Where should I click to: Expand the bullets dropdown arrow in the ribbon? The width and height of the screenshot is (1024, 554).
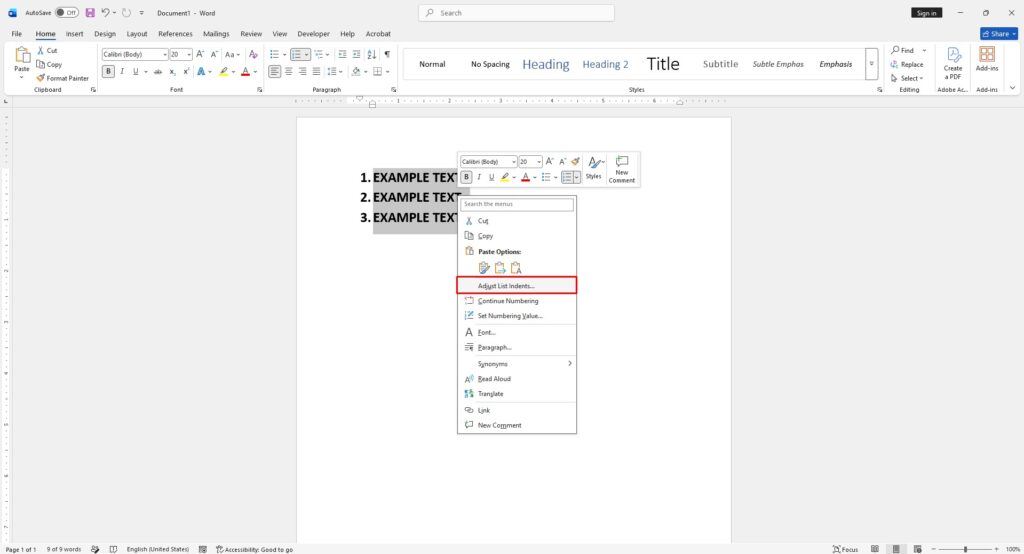coord(285,54)
